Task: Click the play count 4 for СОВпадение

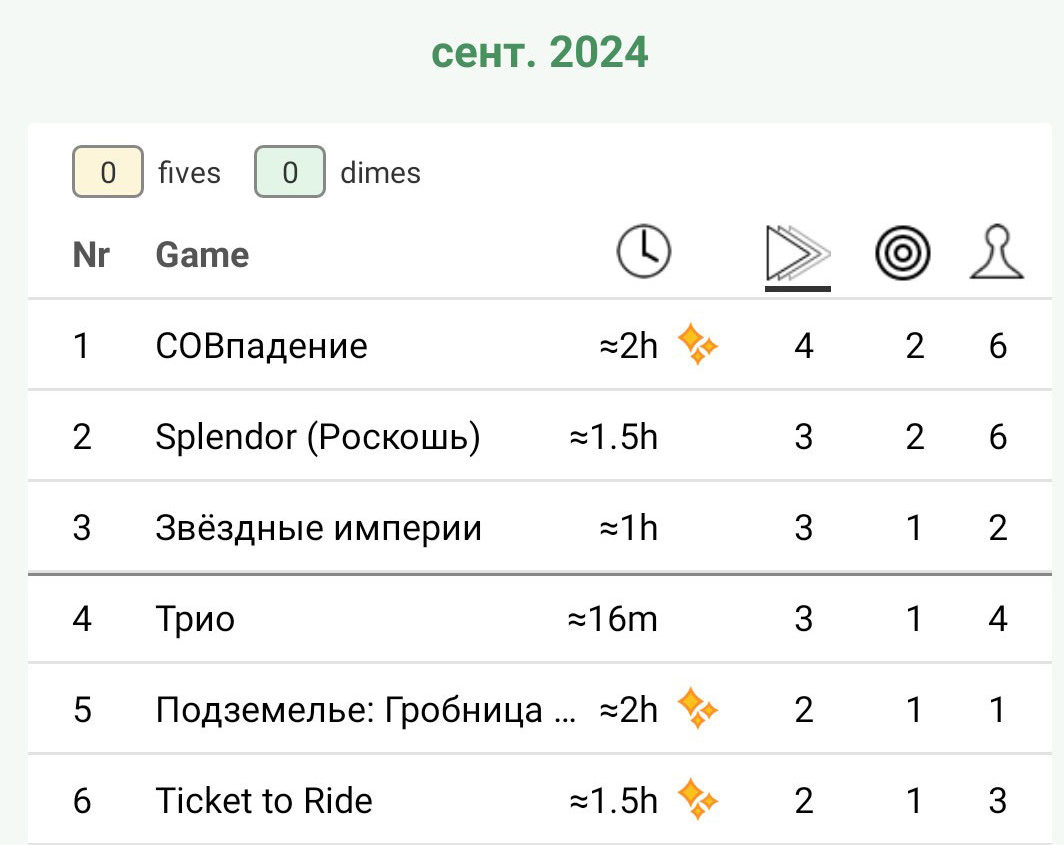Action: pyautogui.click(x=804, y=345)
